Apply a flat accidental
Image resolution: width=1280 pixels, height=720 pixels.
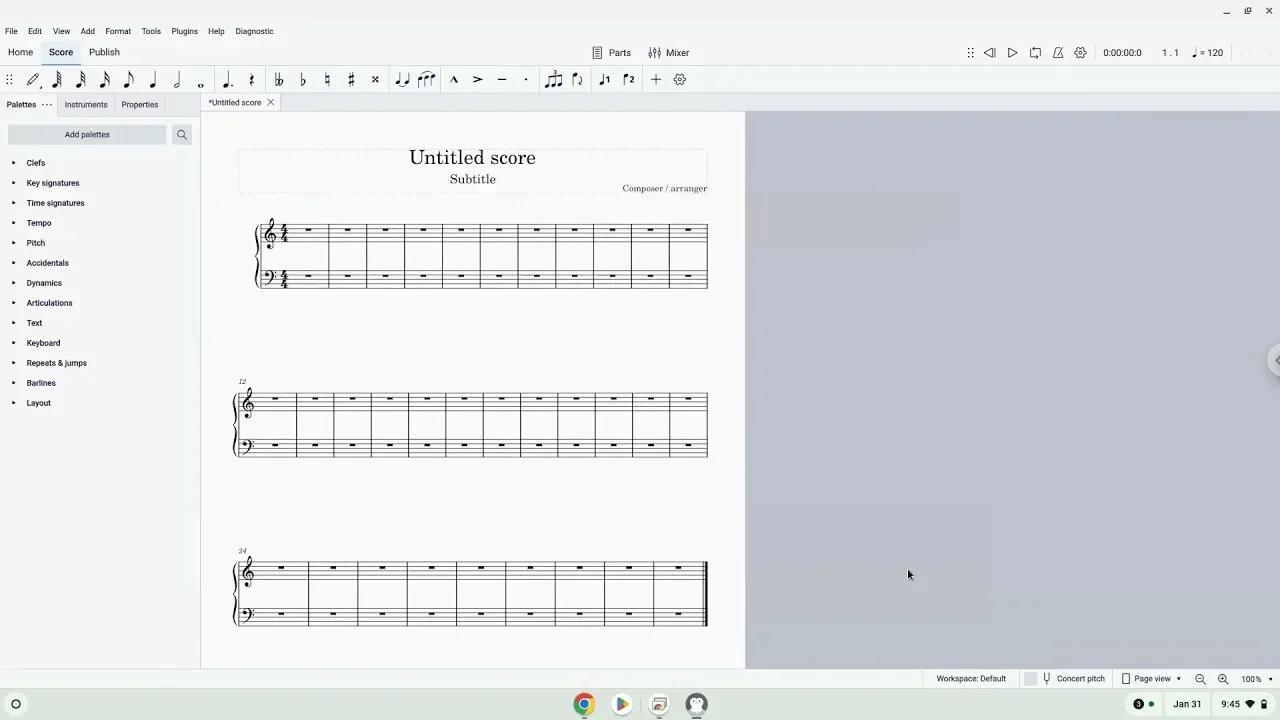[302, 79]
